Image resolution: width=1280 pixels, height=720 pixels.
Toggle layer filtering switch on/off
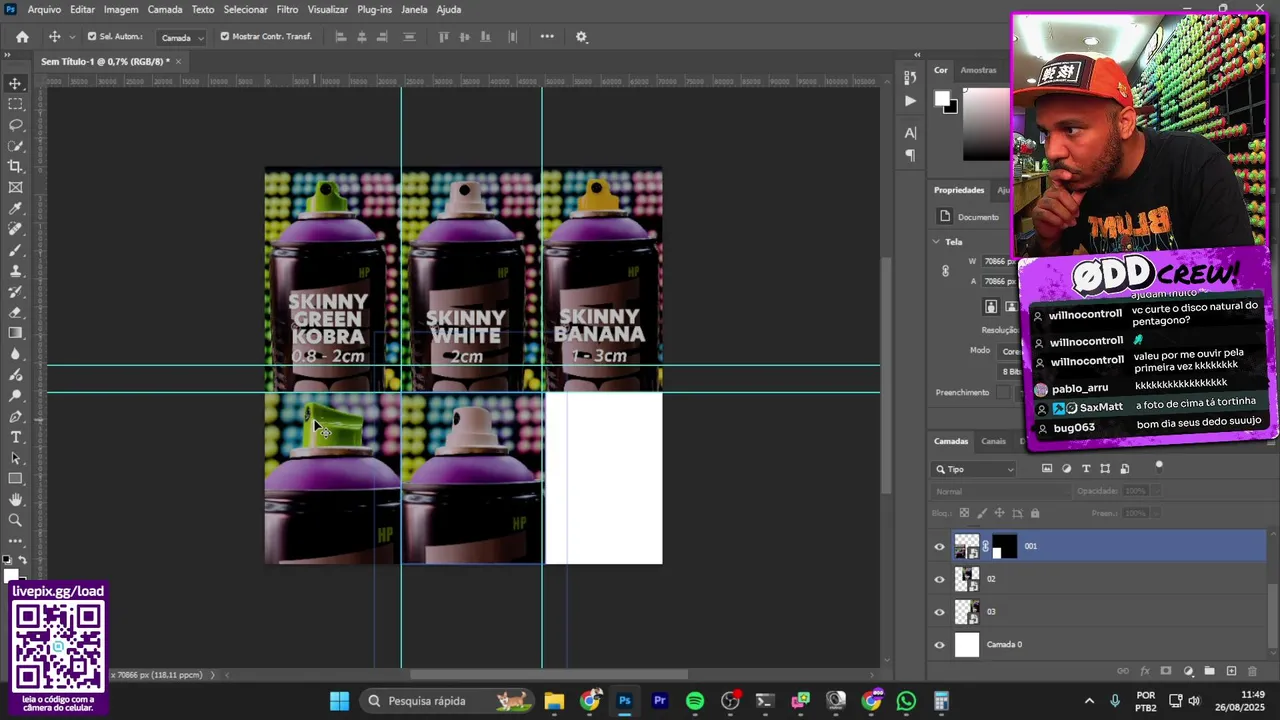coord(1159,465)
